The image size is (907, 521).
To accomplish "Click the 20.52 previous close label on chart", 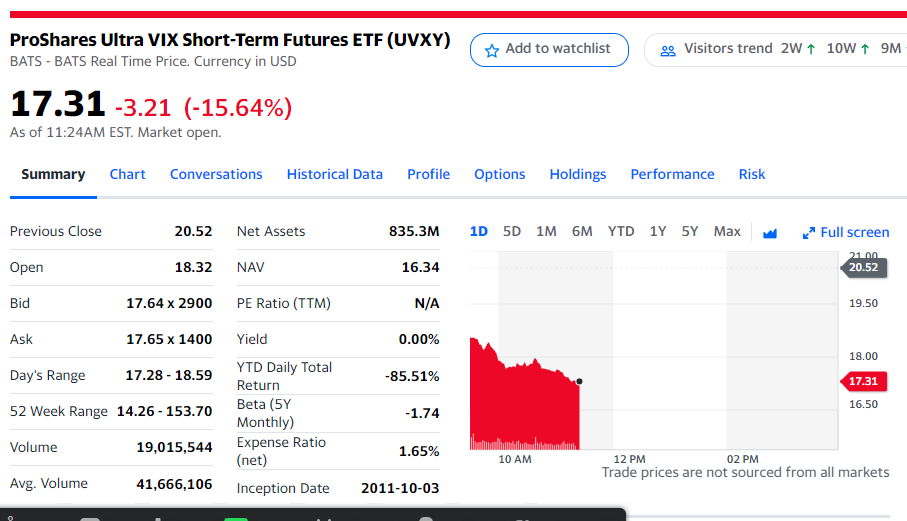I will click(862, 267).
